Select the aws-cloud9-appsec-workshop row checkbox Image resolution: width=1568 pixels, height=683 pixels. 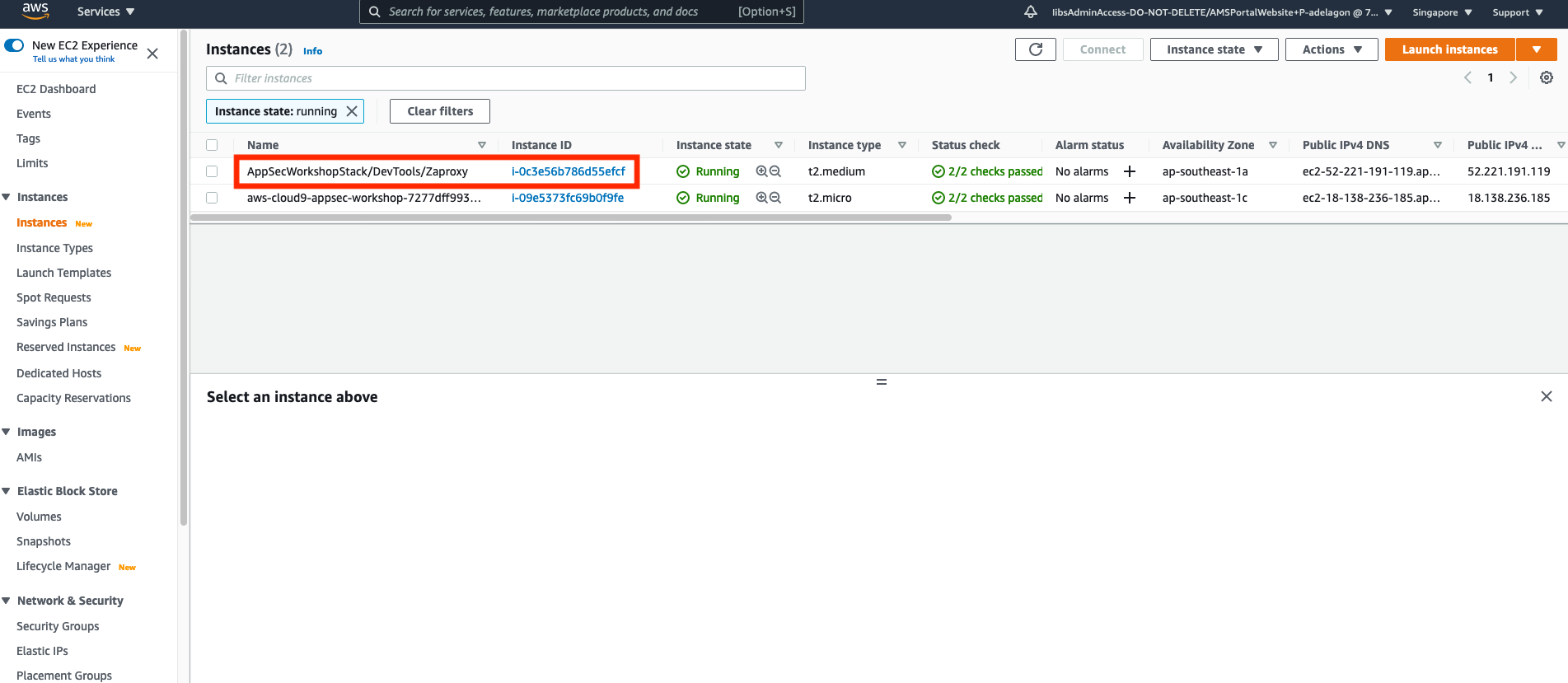[x=212, y=198]
